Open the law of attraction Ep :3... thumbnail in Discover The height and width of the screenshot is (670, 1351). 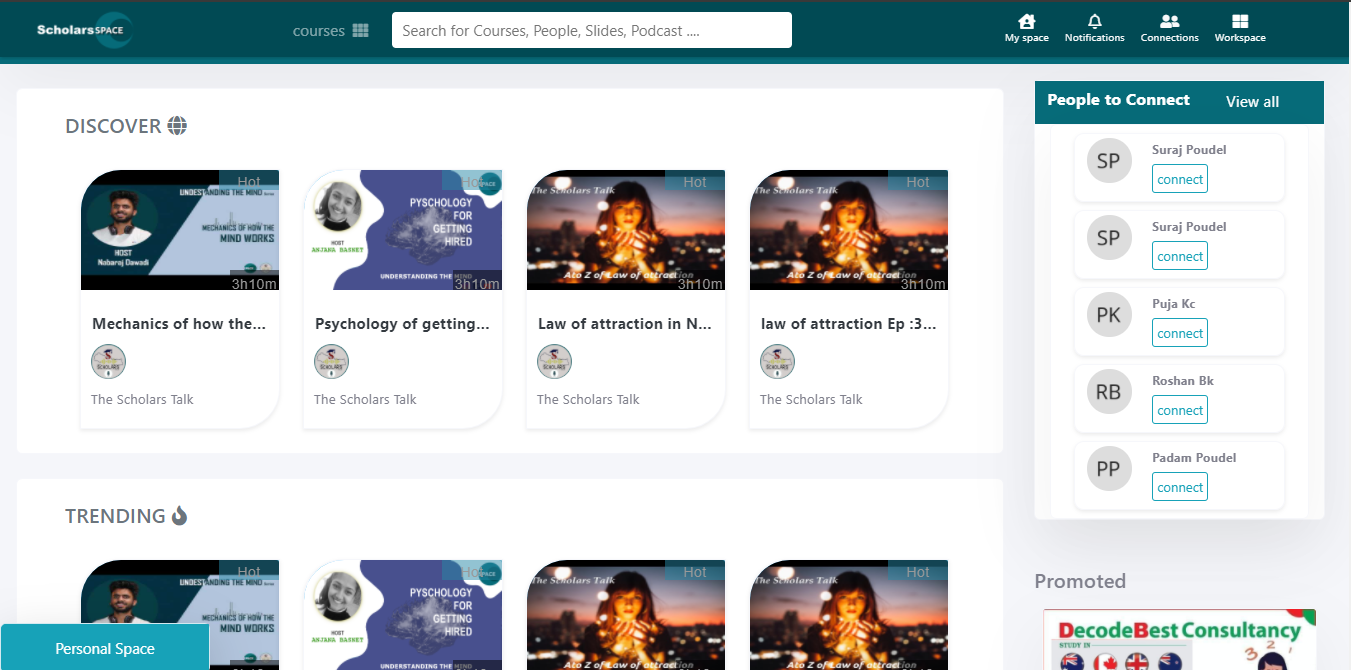849,230
